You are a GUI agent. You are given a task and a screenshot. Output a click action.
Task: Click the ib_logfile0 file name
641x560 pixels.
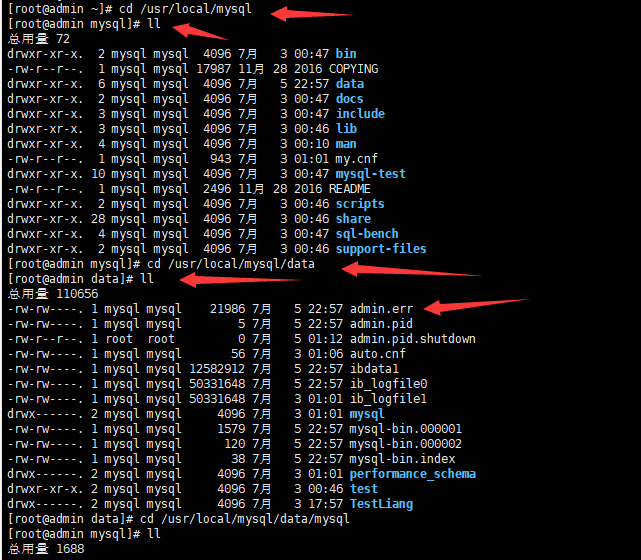point(388,384)
